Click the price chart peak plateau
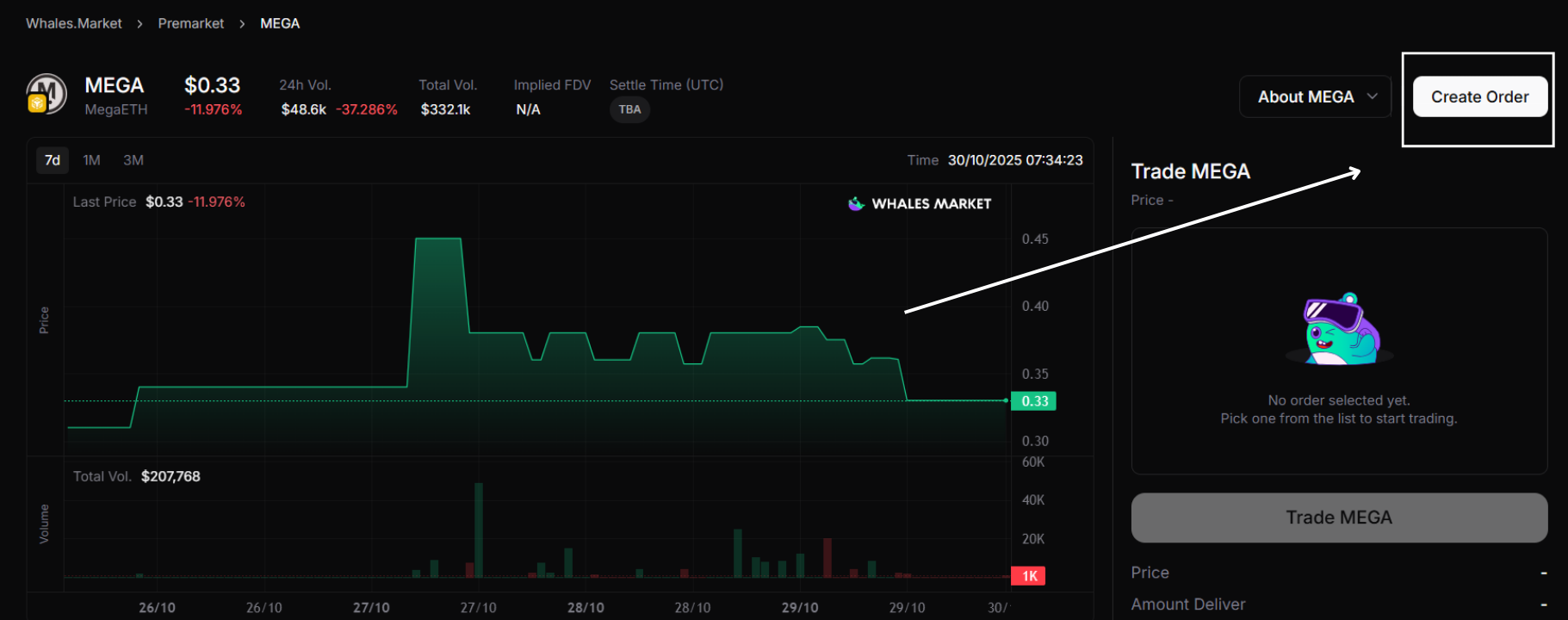1568x620 pixels. [x=438, y=239]
